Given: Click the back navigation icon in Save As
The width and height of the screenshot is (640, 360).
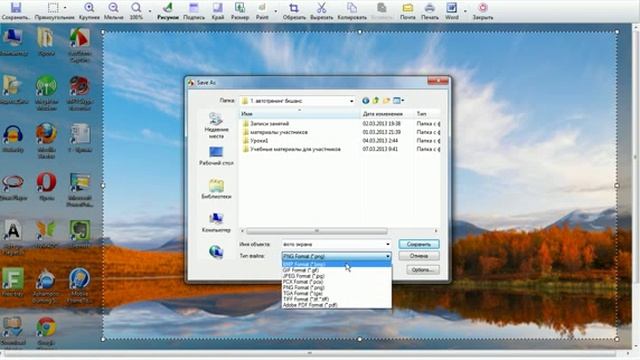Looking at the screenshot, I should click(365, 100).
